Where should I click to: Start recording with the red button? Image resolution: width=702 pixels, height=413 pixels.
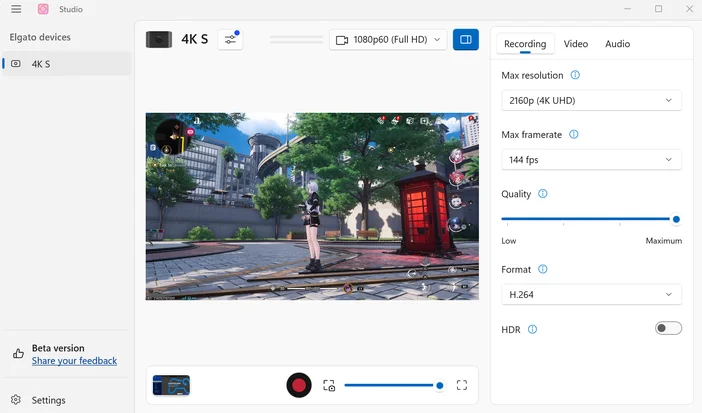pyautogui.click(x=299, y=385)
